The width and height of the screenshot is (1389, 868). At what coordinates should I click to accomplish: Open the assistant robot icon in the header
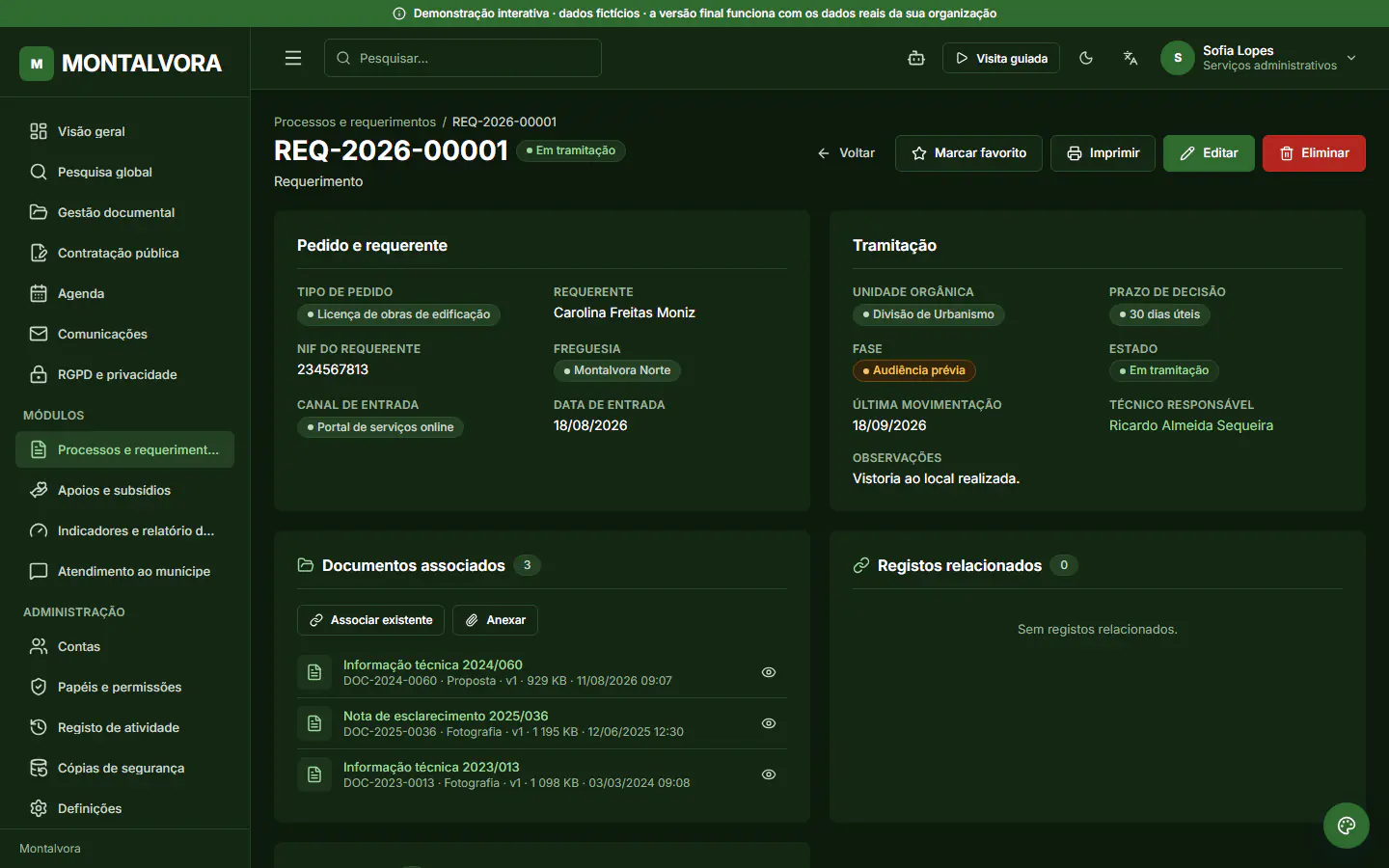tap(916, 58)
